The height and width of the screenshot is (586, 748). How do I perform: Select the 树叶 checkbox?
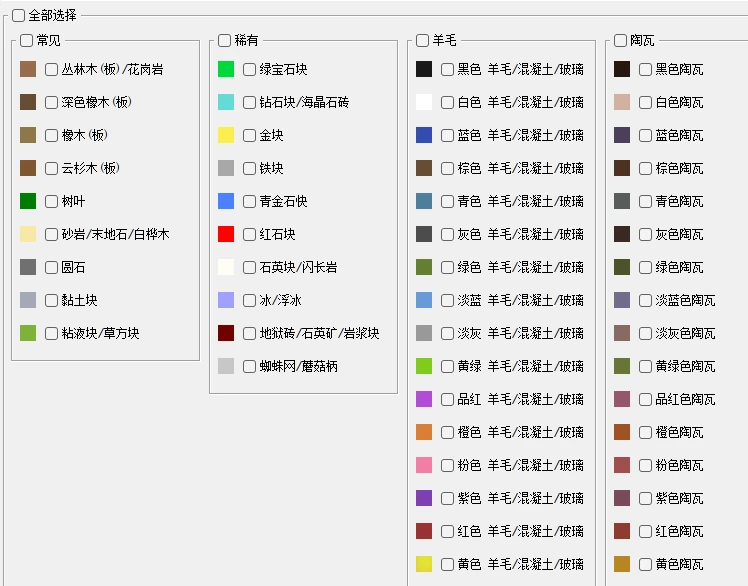tap(52, 201)
